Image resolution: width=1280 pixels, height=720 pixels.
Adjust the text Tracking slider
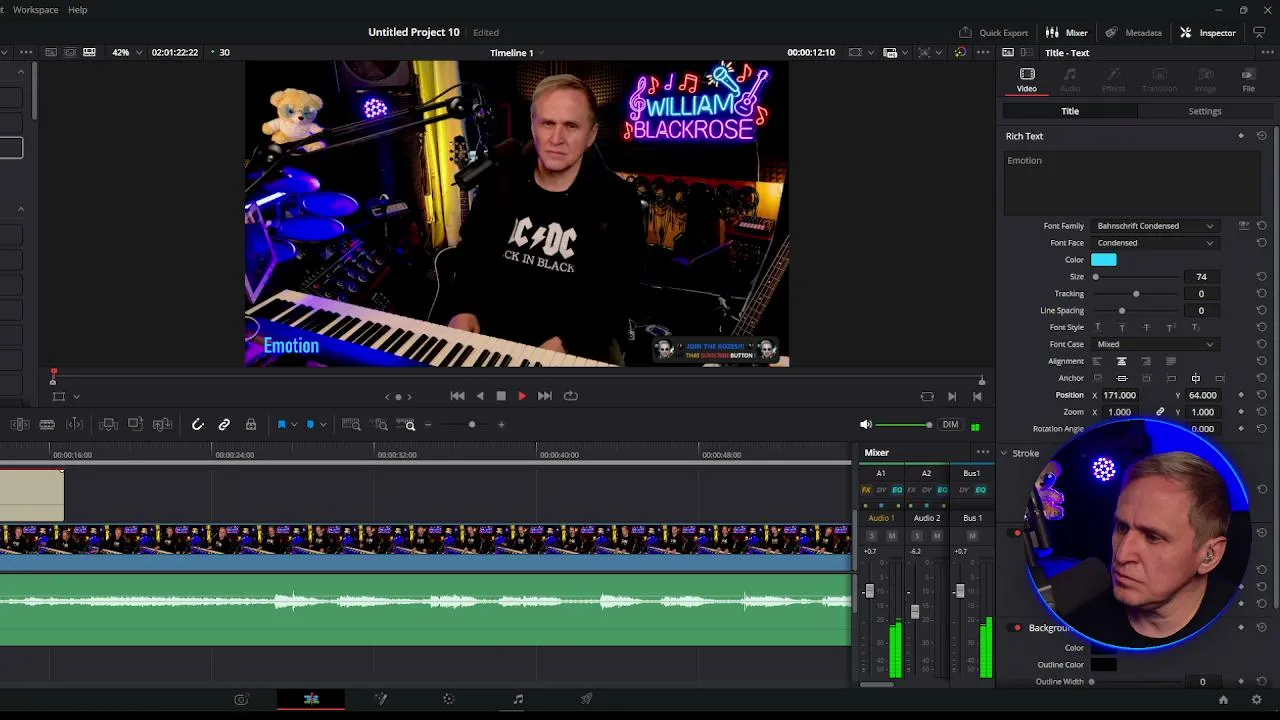point(1136,294)
